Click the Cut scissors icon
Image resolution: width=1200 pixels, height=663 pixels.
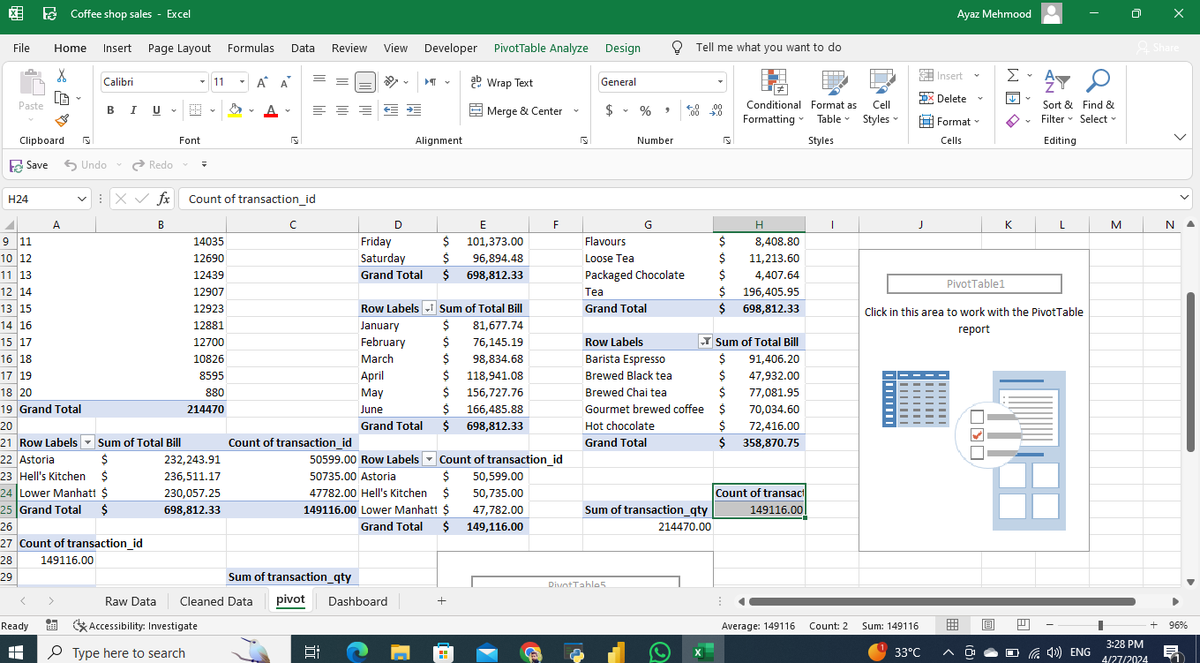click(61, 74)
